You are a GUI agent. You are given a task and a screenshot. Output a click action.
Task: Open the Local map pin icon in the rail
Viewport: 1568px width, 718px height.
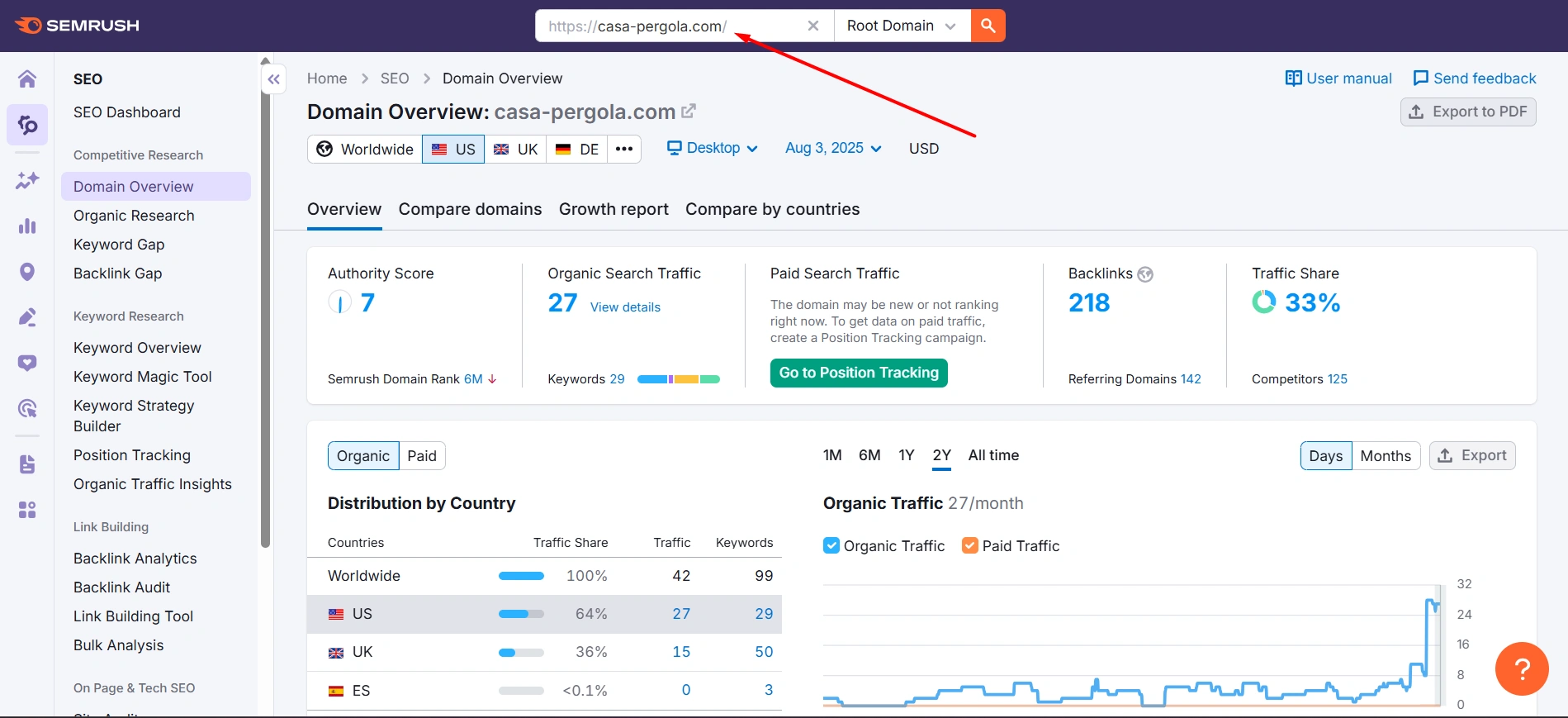click(x=27, y=272)
